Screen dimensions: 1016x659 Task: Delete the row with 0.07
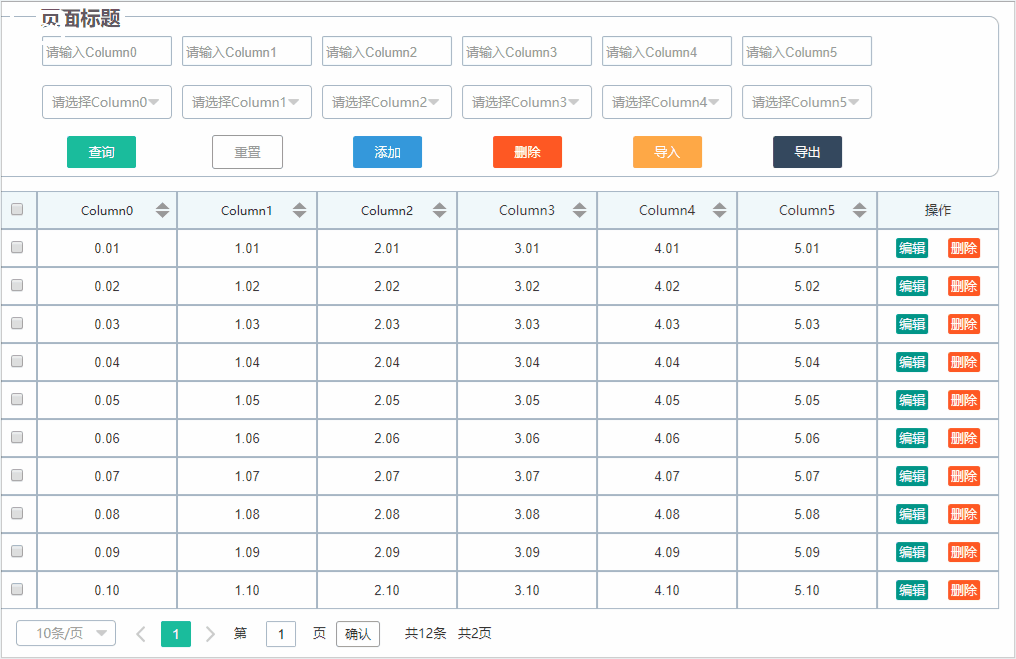(964, 476)
